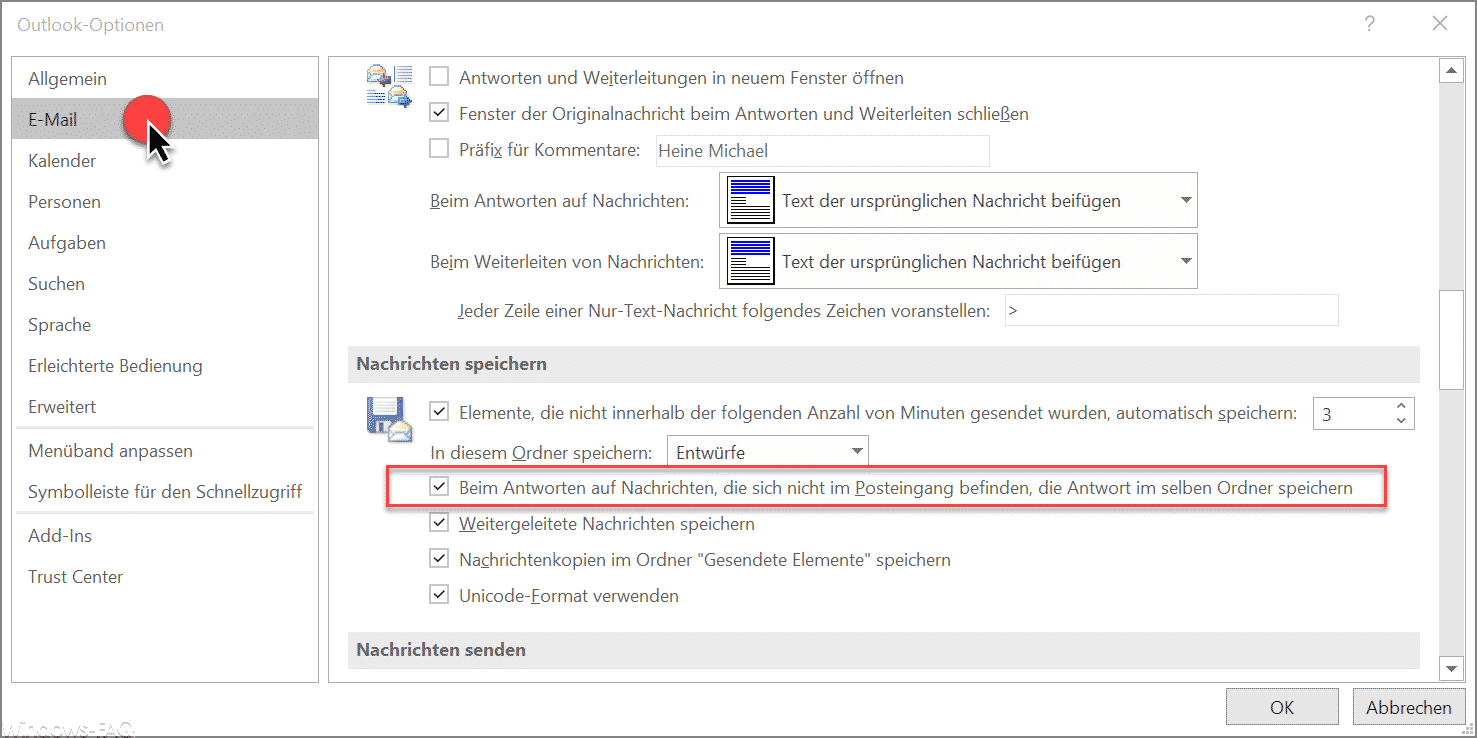The image size is (1477, 738).
Task: Open the Erweitert options category
Action: 165,406
